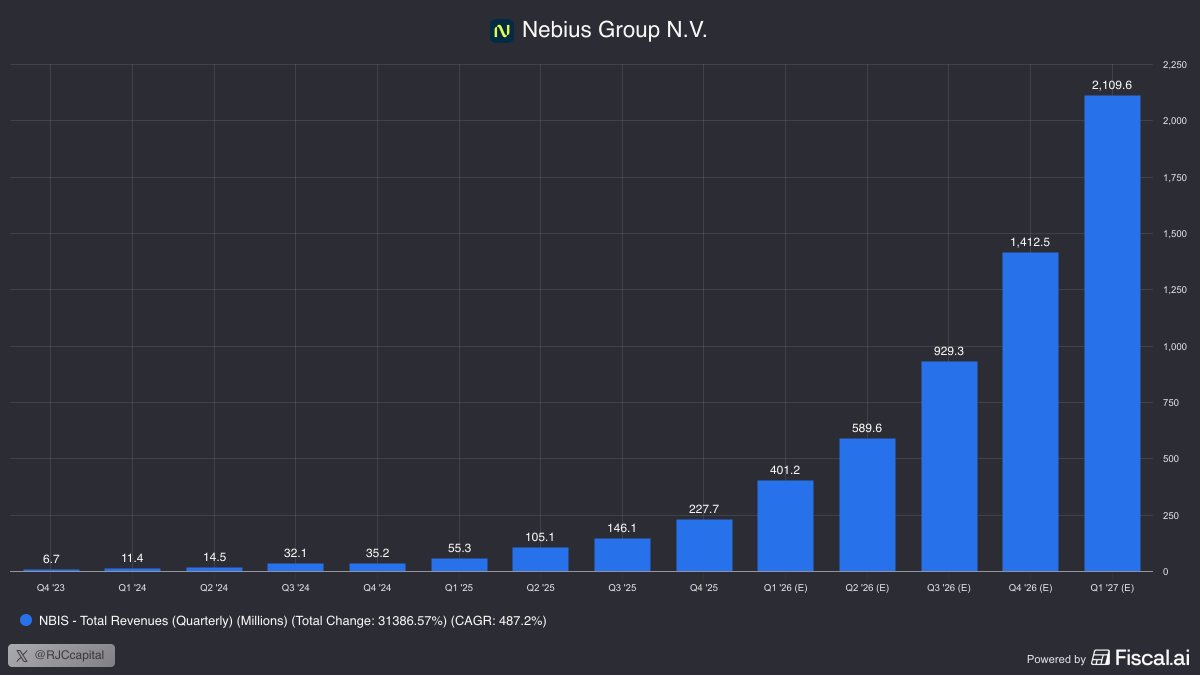Click the X (Twitter) icon next to @RJCcapital

22,655
